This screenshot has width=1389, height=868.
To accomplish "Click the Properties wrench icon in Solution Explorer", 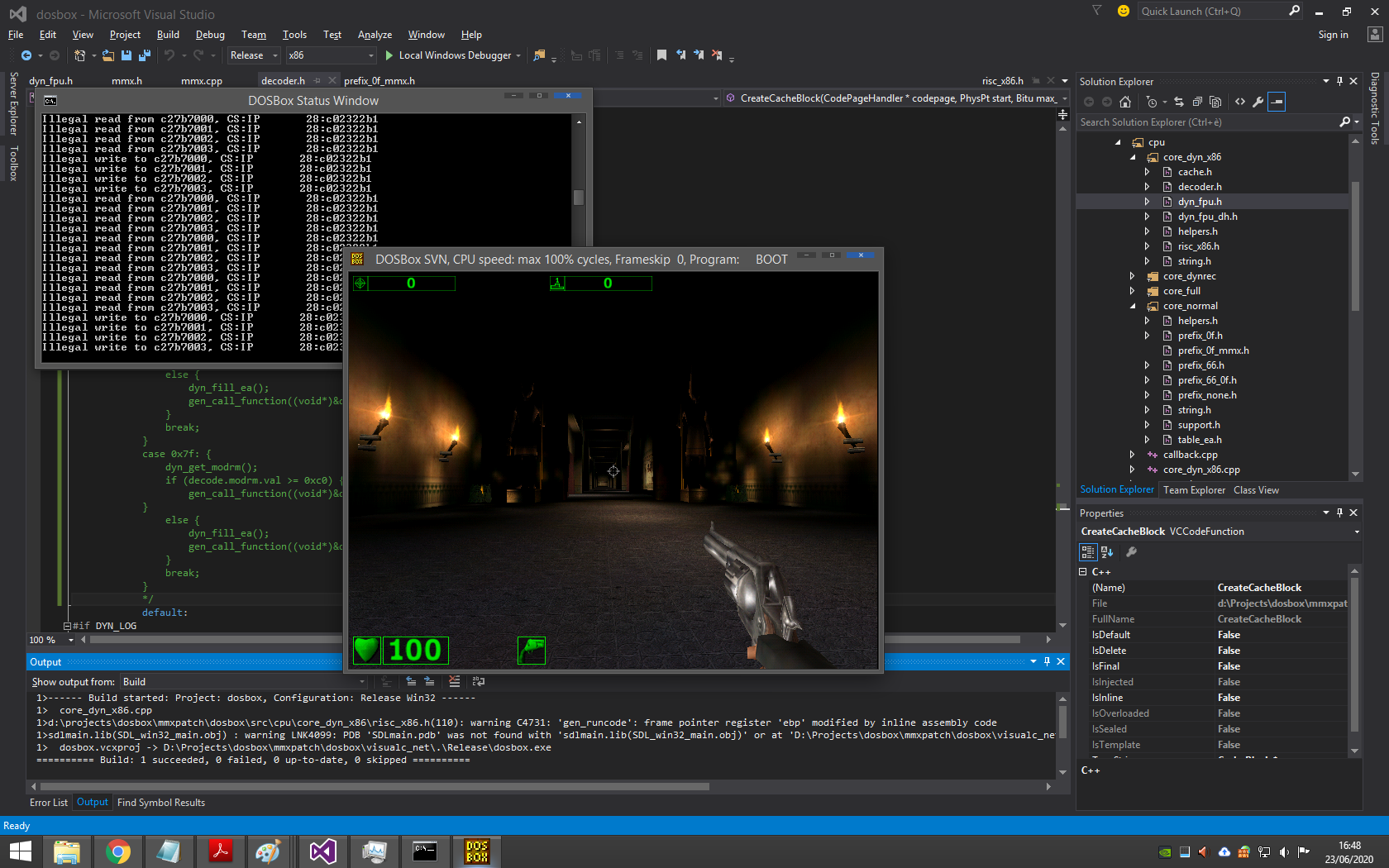I will (x=1258, y=101).
